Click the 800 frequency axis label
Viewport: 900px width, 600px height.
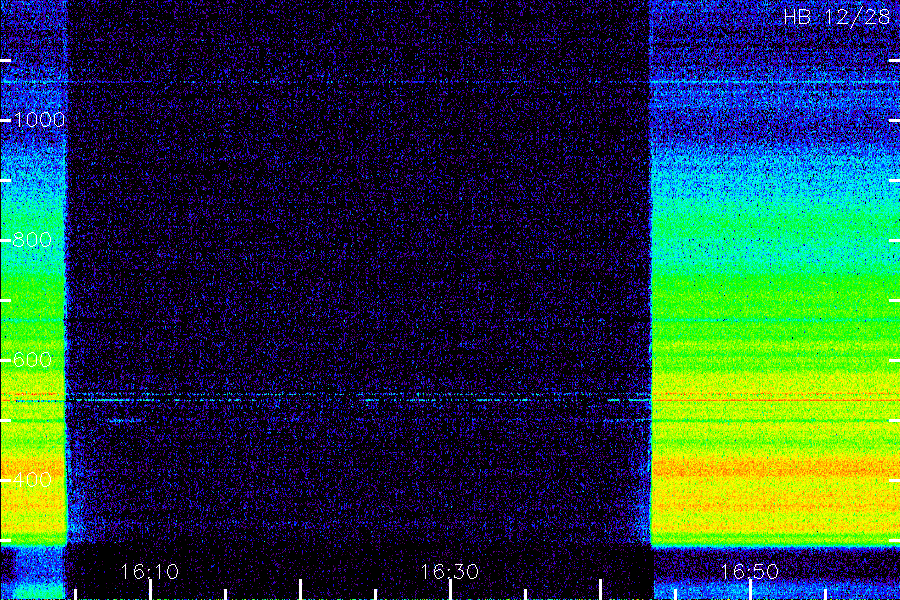(32, 239)
